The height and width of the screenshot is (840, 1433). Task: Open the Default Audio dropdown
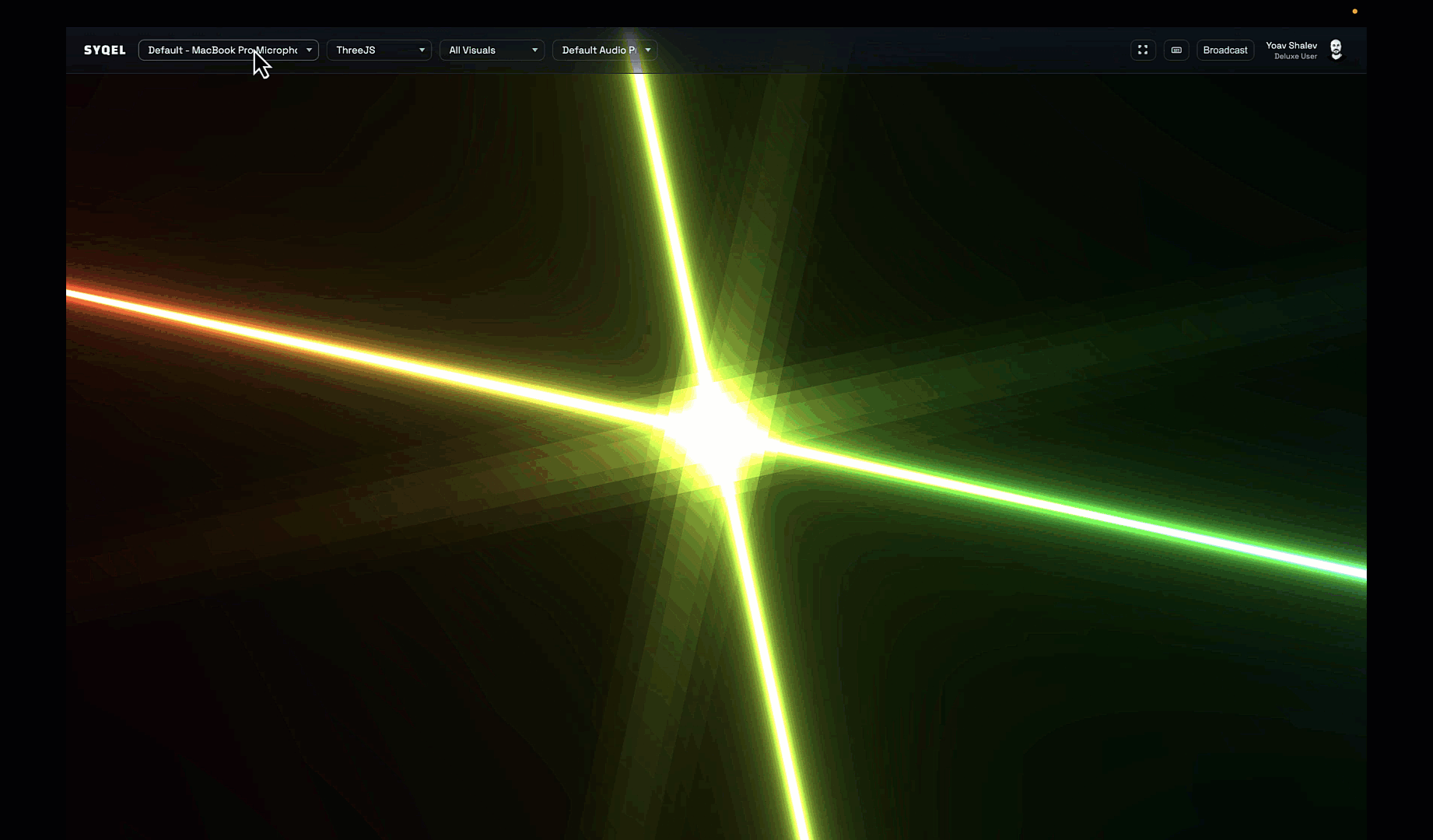click(x=597, y=50)
